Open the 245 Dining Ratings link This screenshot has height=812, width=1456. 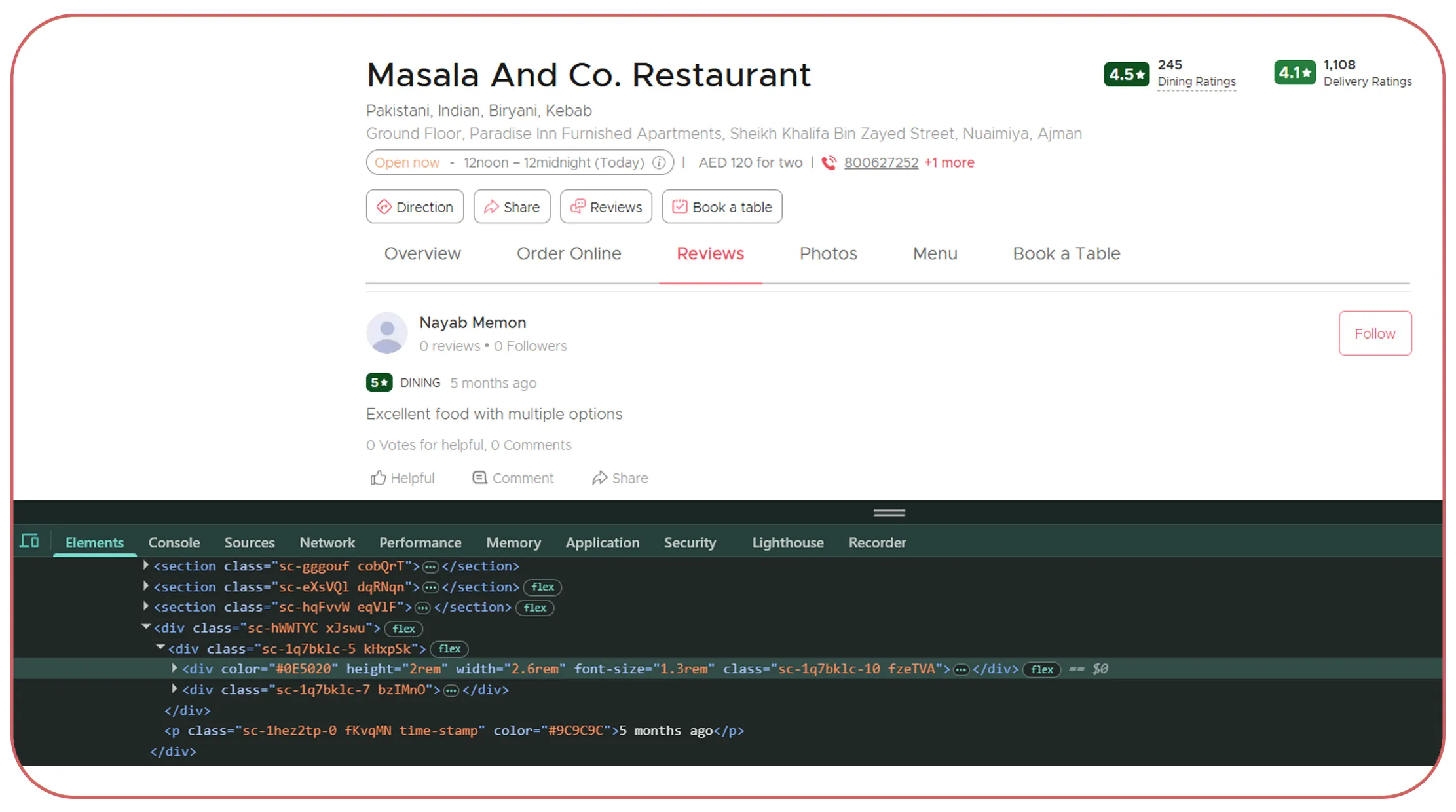(1196, 73)
